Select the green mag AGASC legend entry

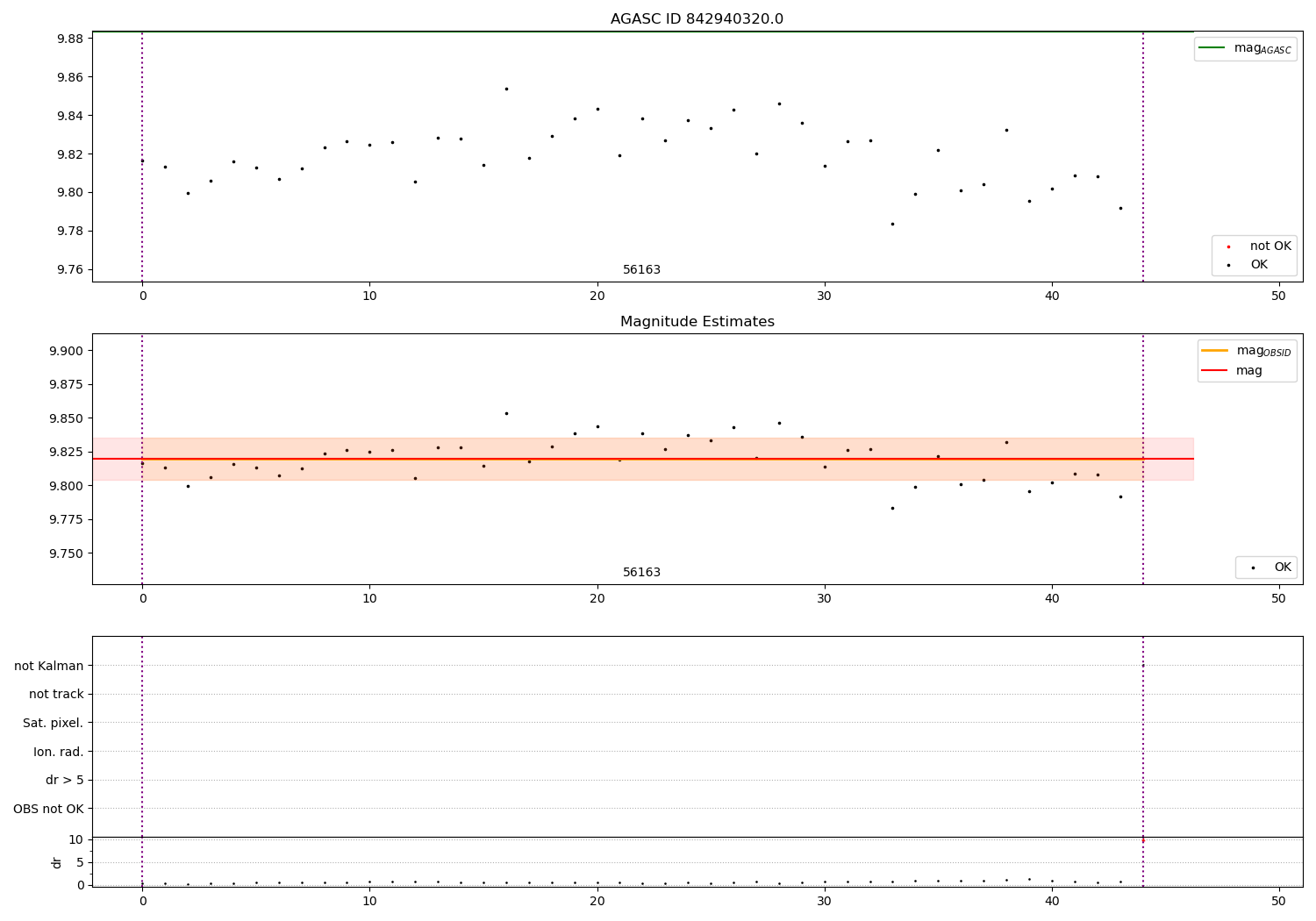coord(1245,48)
